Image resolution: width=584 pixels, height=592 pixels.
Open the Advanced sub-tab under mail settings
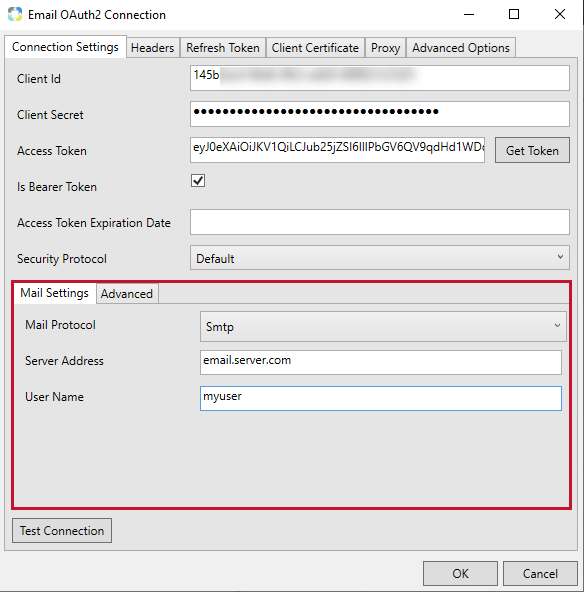(x=127, y=294)
